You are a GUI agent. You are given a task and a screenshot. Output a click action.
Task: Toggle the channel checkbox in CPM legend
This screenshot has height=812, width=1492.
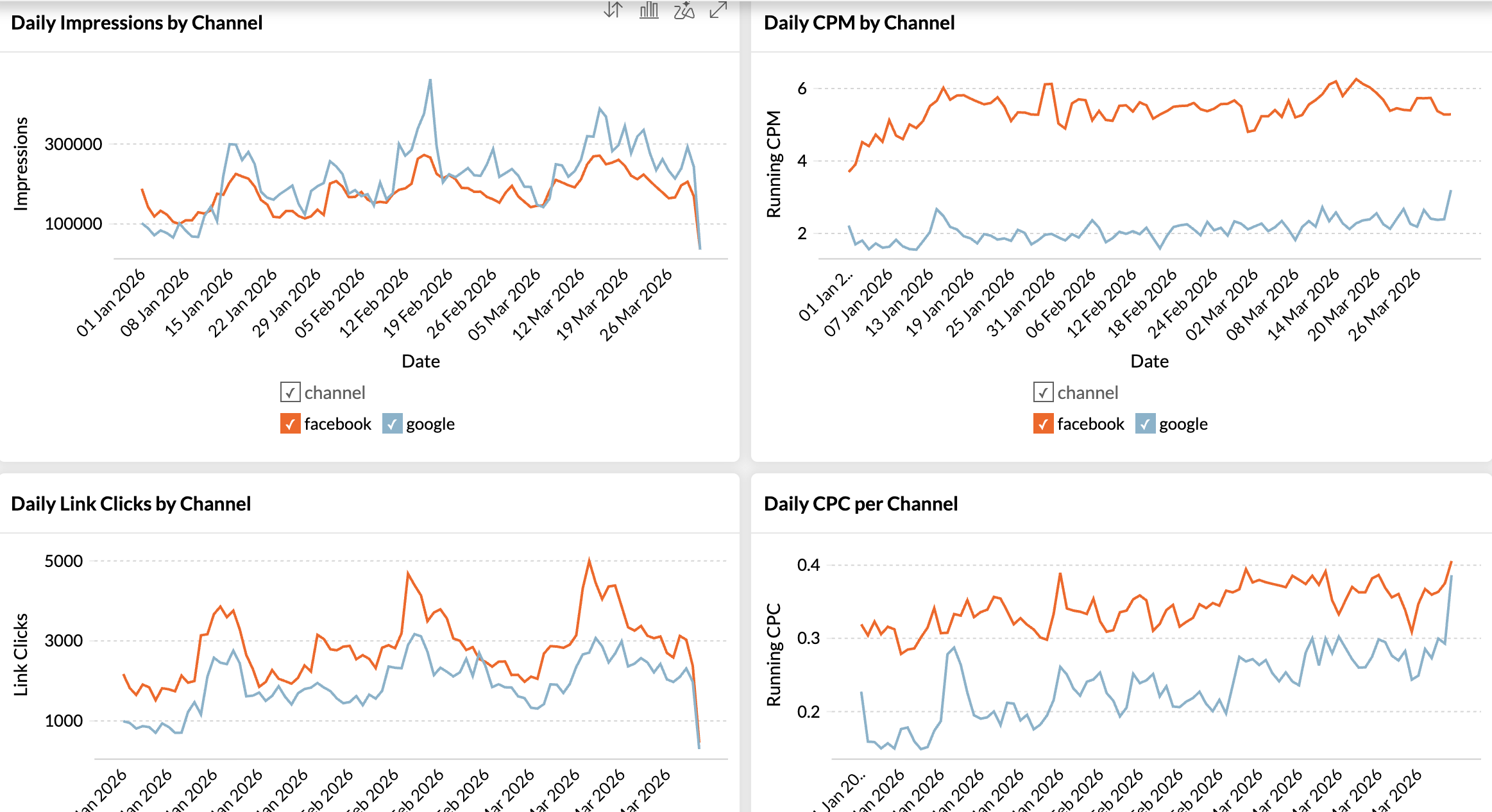pos(1043,392)
